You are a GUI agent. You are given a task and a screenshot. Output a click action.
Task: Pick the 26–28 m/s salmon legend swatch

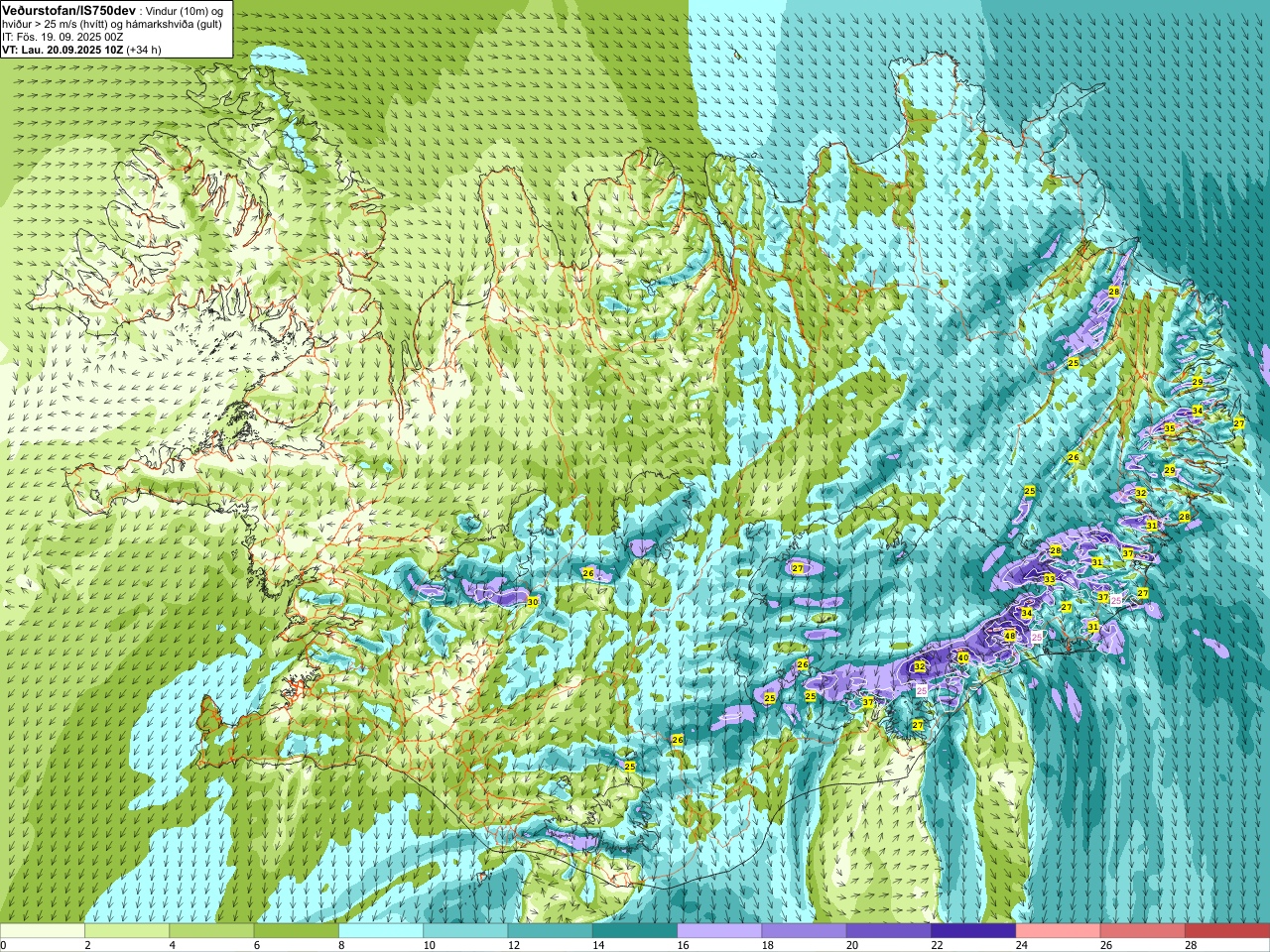(1143, 931)
